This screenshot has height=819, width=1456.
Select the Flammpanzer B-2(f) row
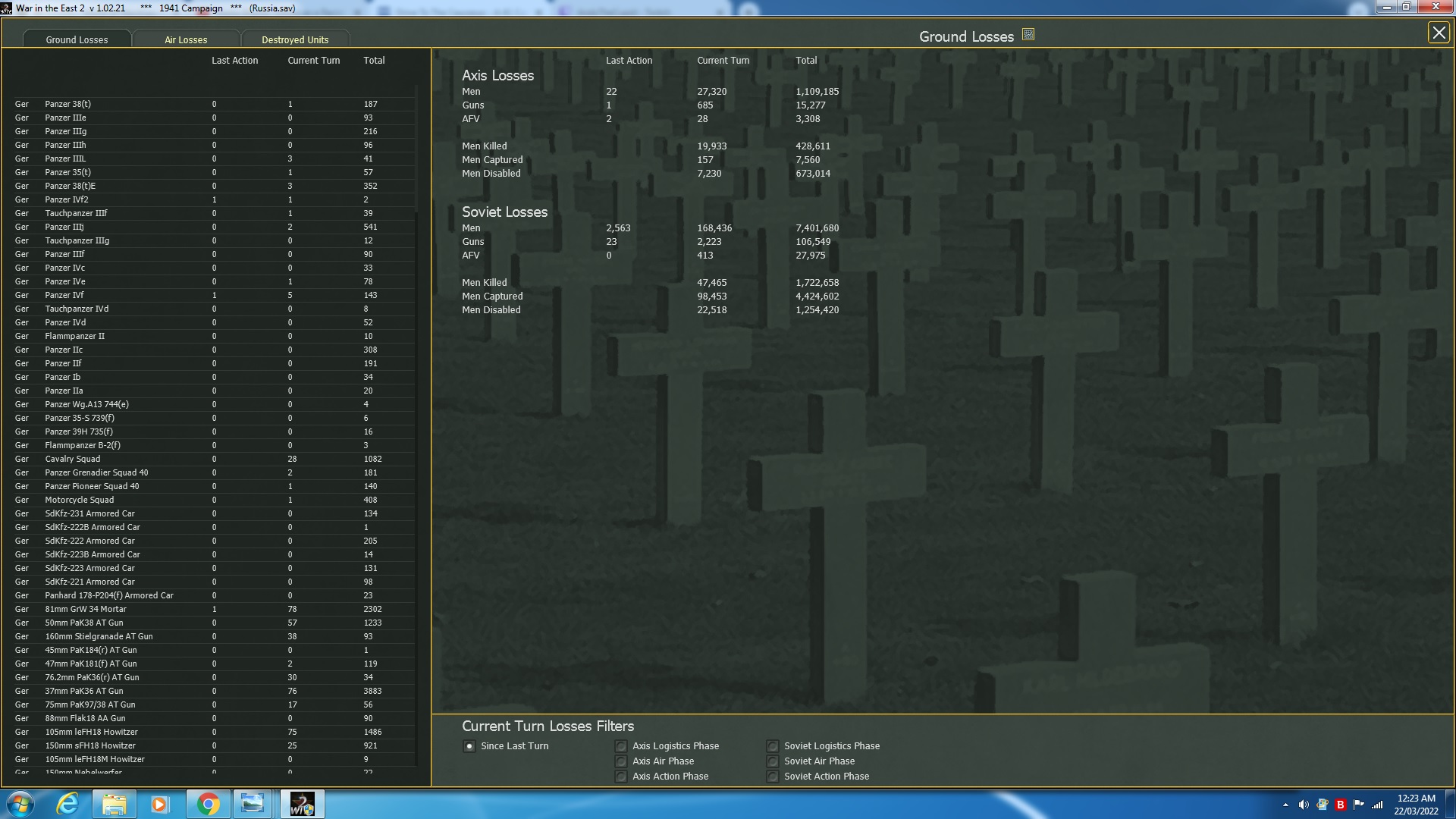(214, 446)
